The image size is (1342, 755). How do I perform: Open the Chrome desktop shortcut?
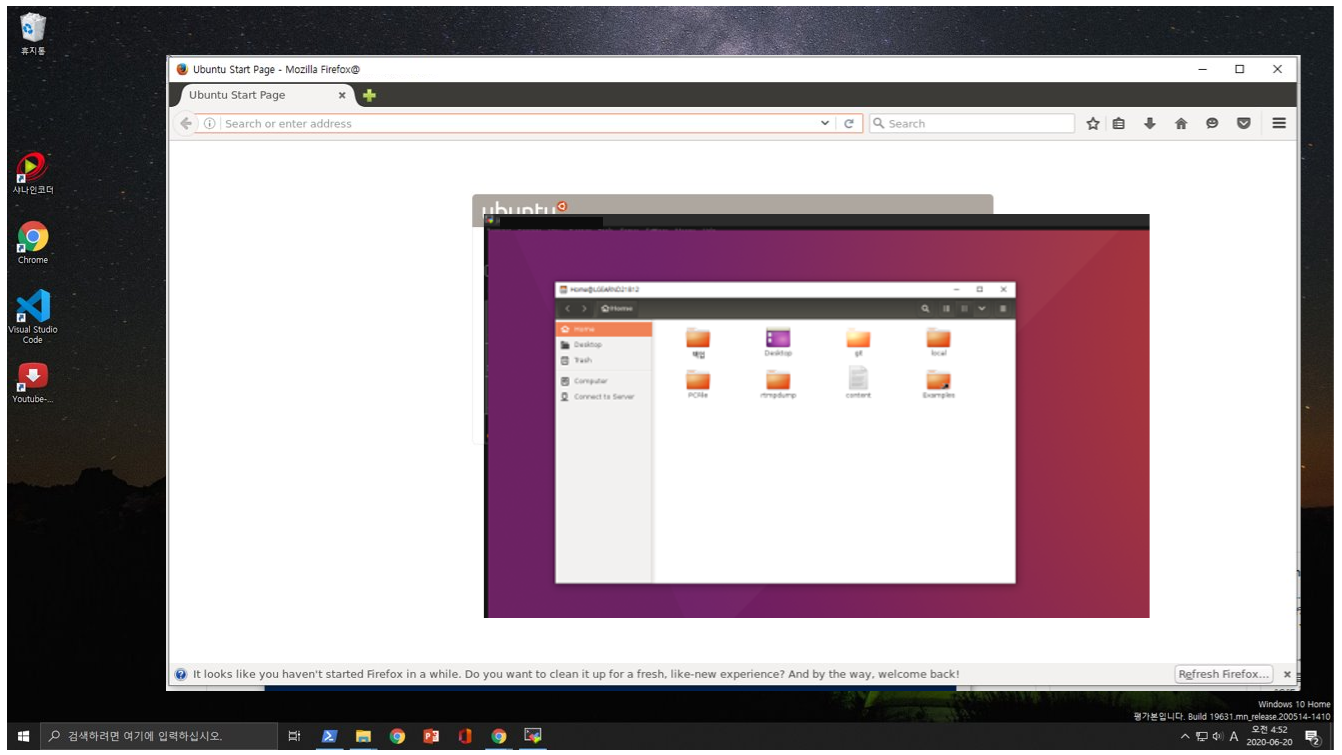click(33, 243)
